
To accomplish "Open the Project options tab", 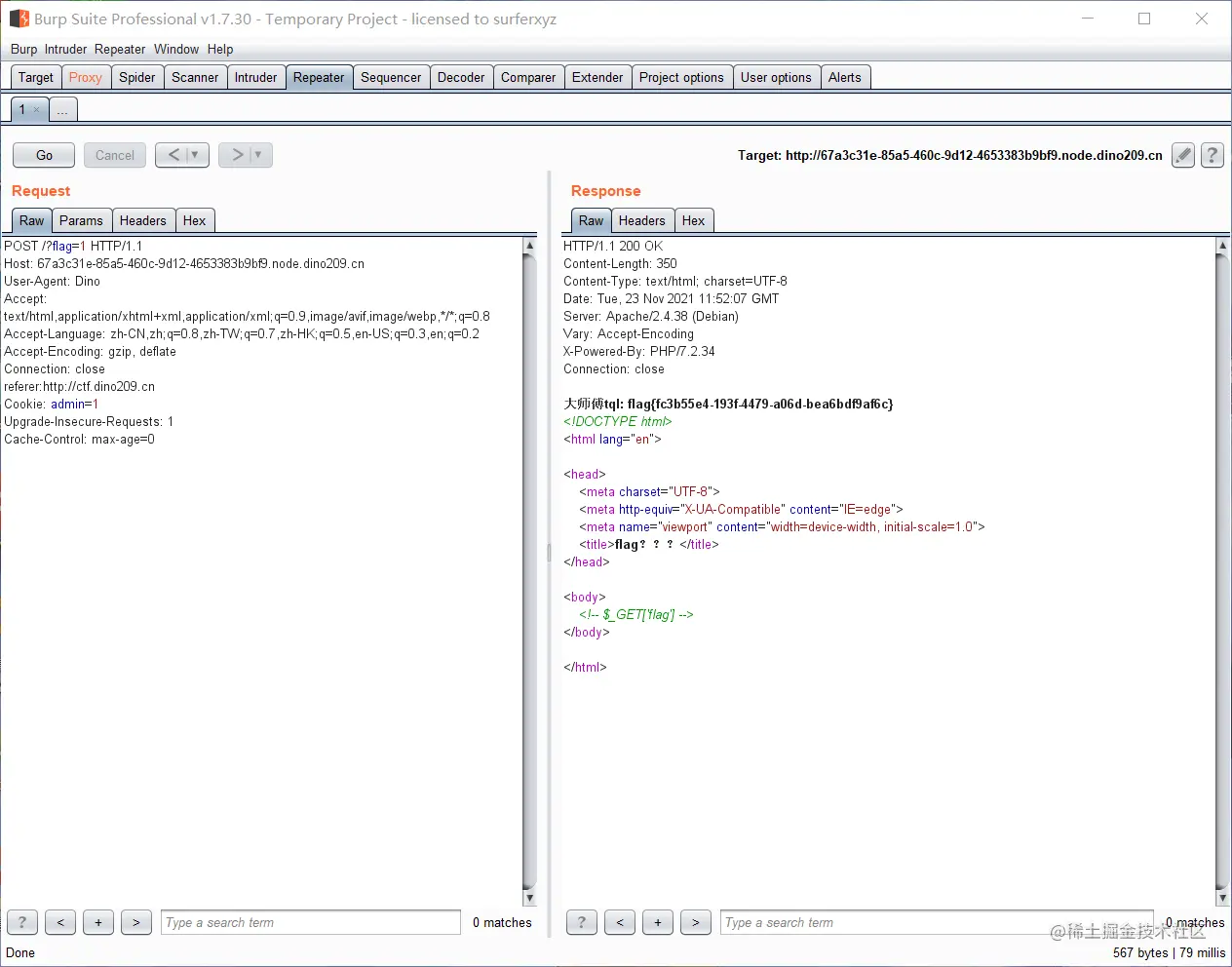I will click(681, 77).
